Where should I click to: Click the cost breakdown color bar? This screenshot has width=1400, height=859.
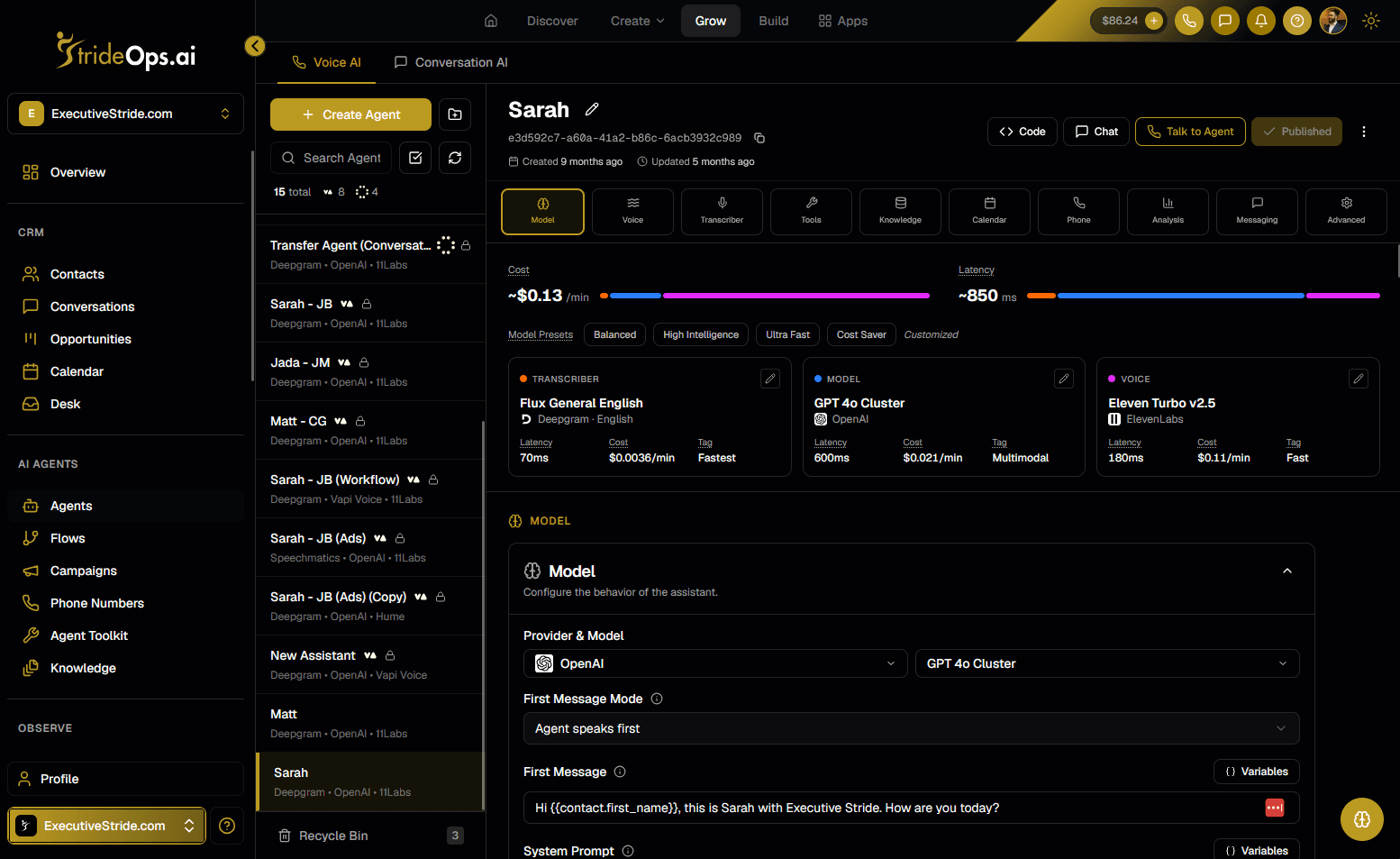point(765,296)
